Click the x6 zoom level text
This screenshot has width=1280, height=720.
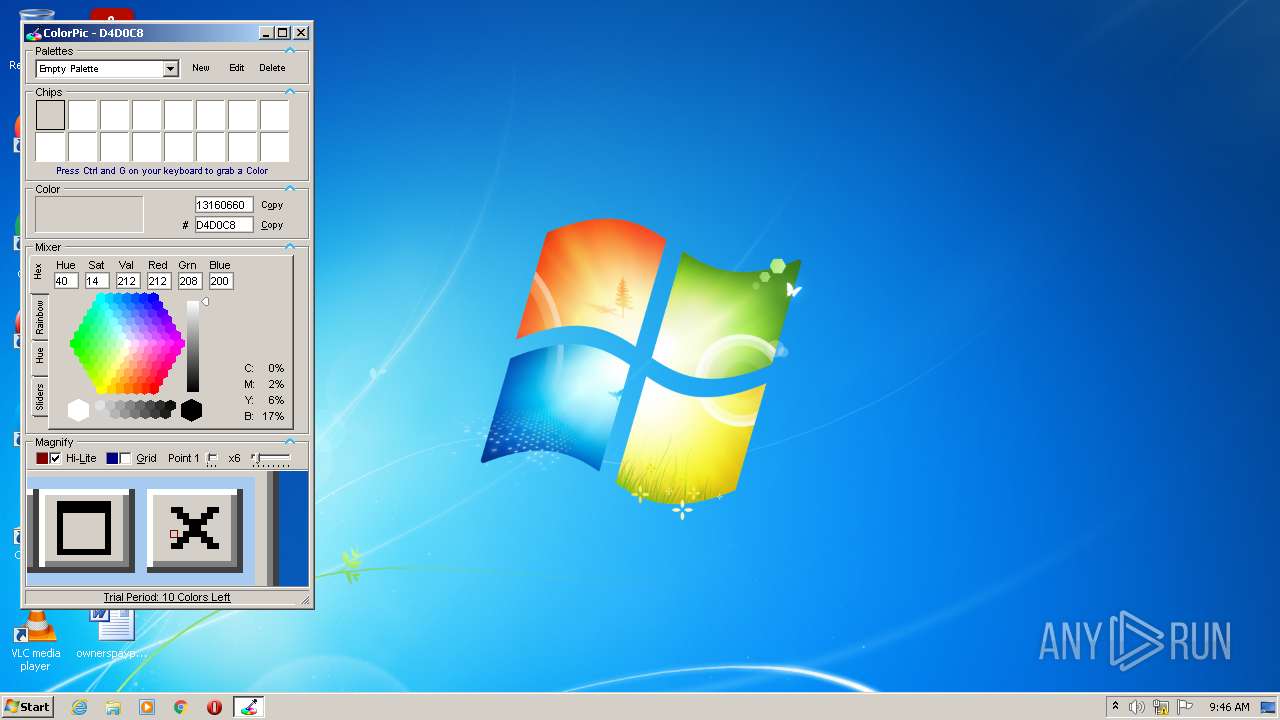(x=234, y=458)
